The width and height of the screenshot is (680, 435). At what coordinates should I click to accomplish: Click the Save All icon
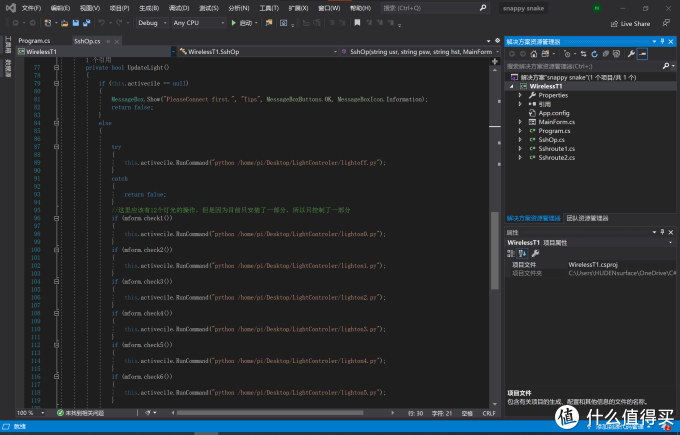click(86, 23)
